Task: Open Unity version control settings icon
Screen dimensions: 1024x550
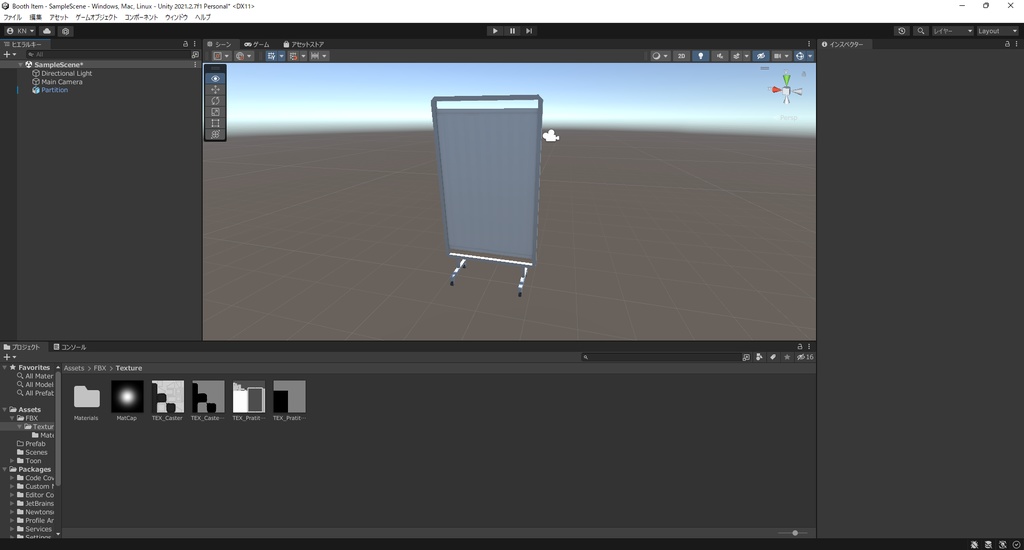Action: click(65, 31)
